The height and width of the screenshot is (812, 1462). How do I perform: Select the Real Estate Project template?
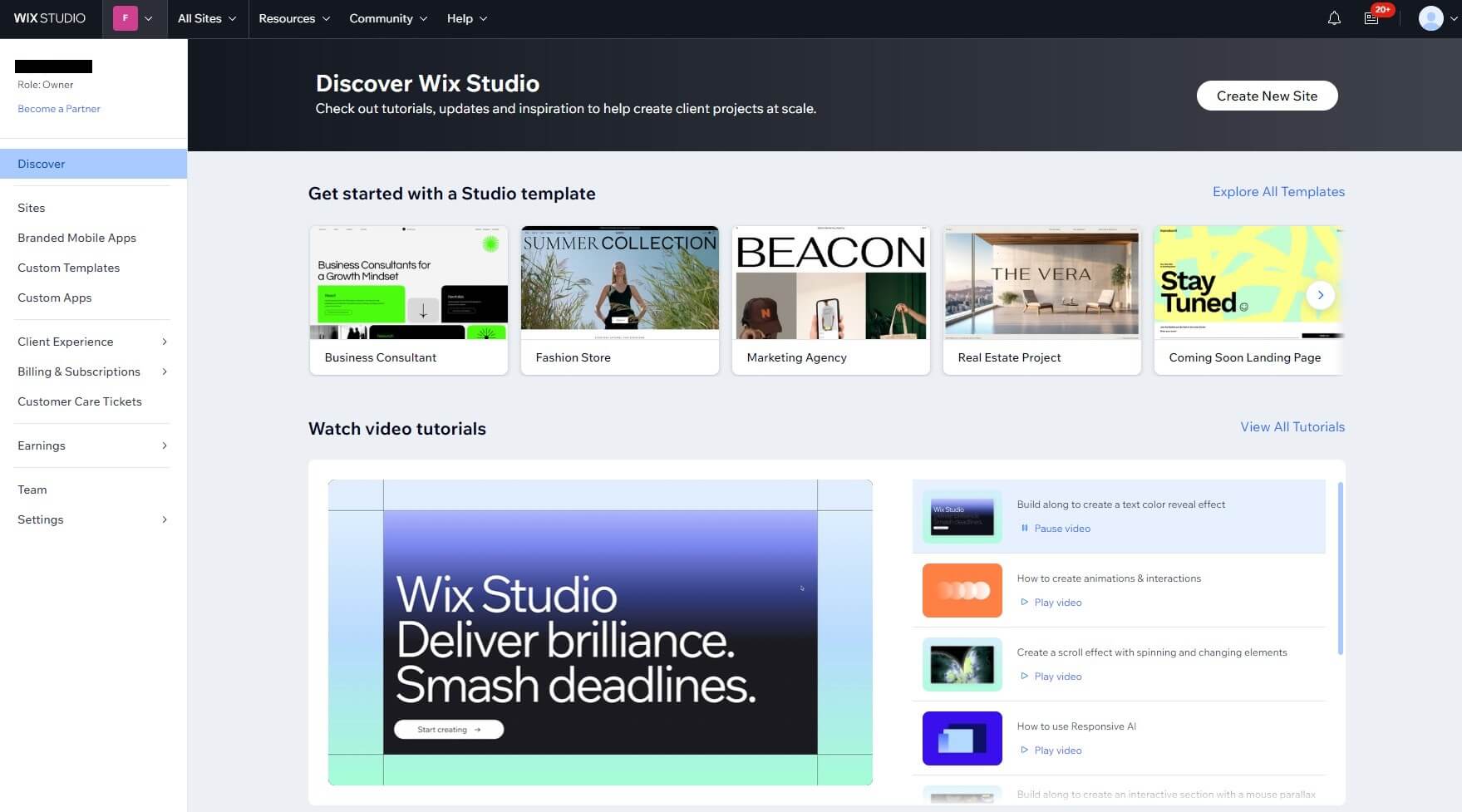coord(1041,300)
